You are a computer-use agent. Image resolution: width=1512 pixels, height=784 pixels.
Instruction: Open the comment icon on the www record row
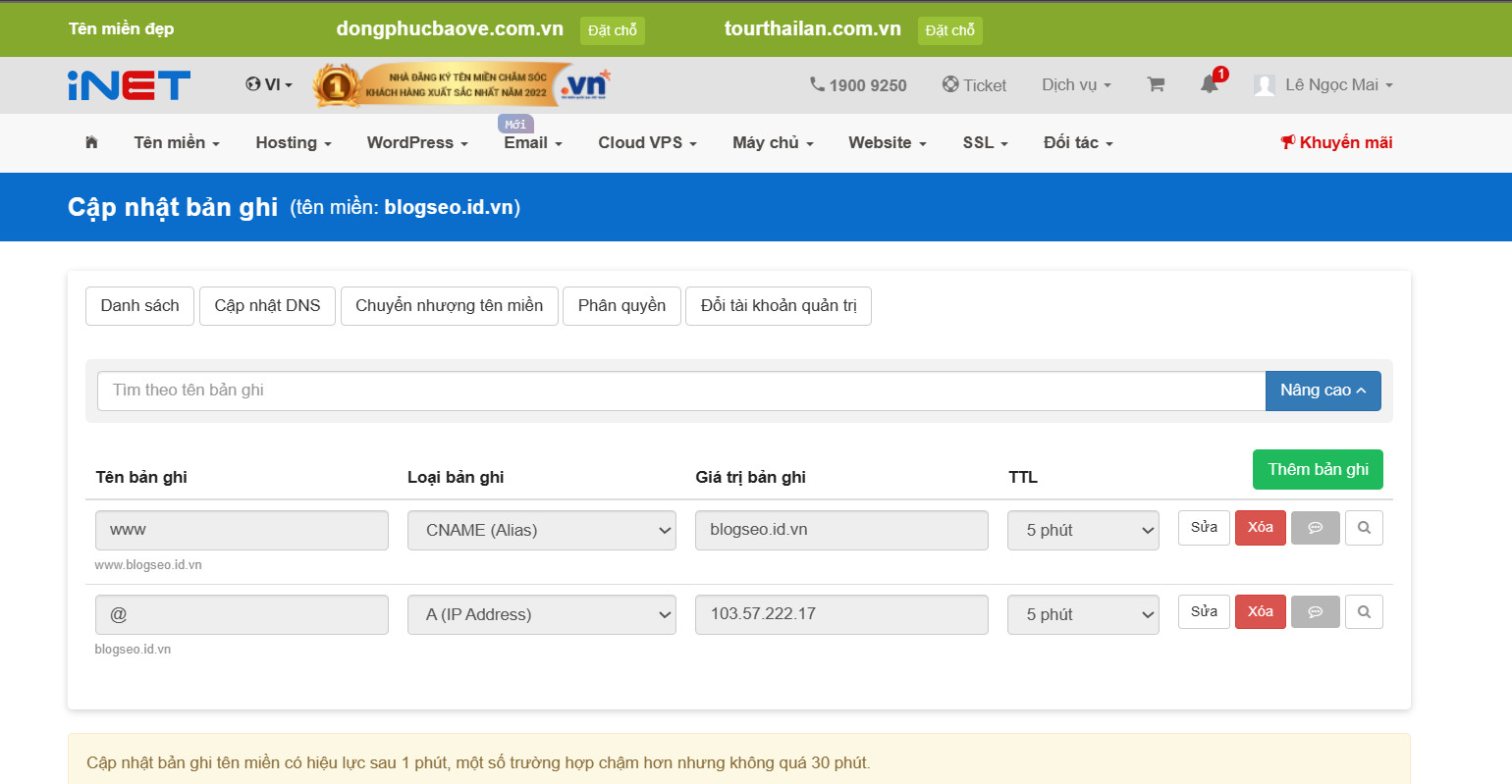click(1315, 528)
